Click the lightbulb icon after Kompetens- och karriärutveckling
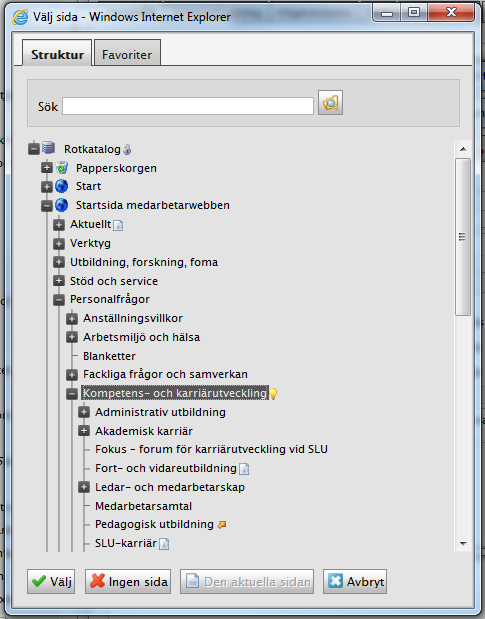The image size is (485, 619). [273, 394]
